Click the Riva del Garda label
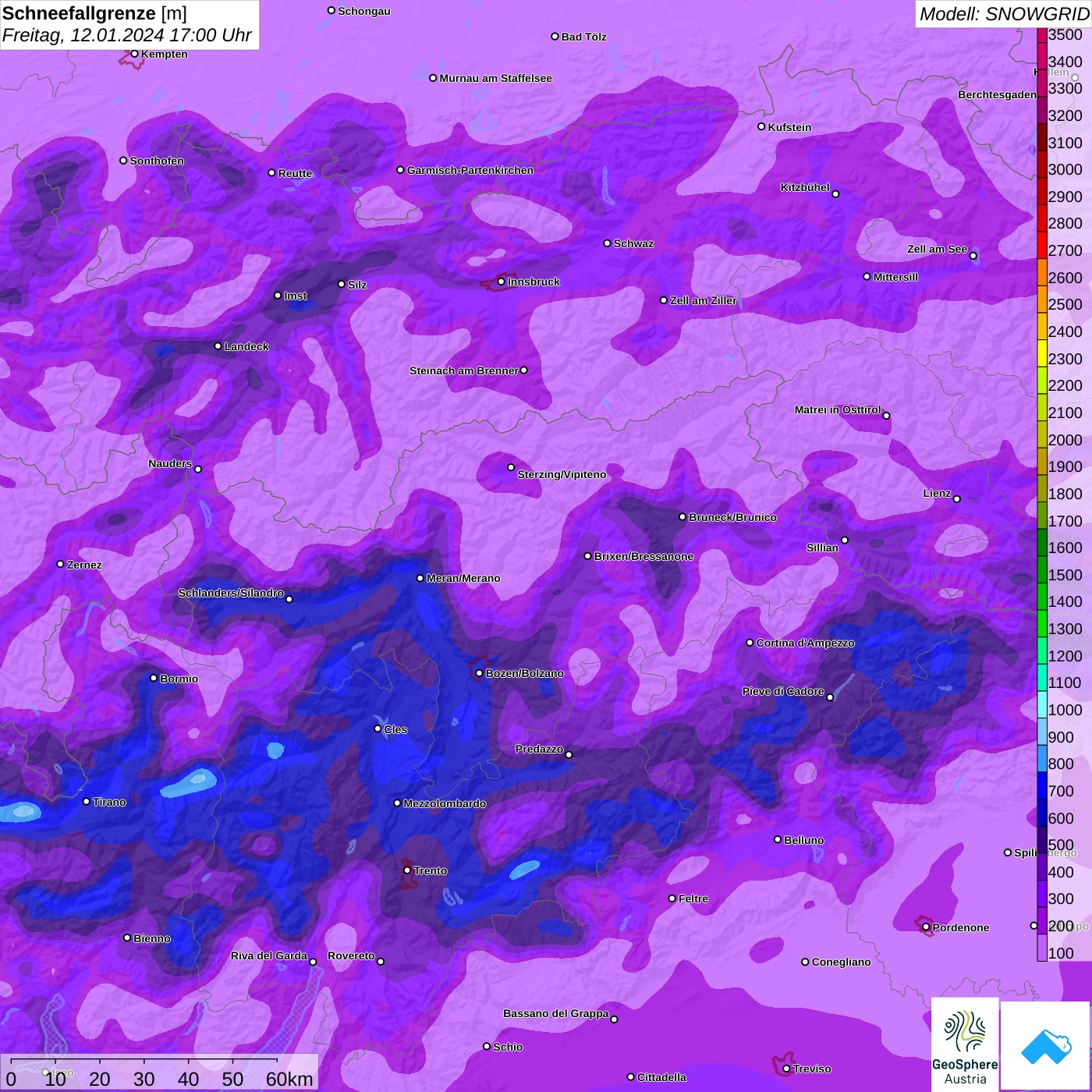This screenshot has height=1092, width=1092. (x=269, y=955)
